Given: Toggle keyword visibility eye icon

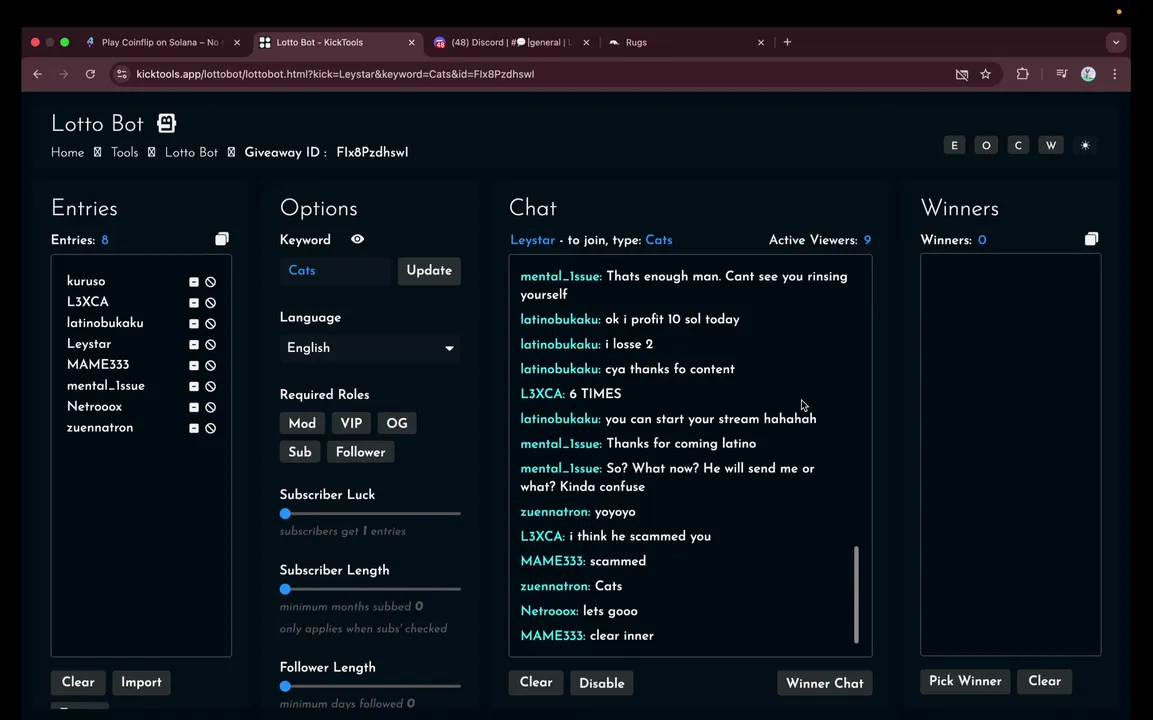Looking at the screenshot, I should (x=357, y=239).
